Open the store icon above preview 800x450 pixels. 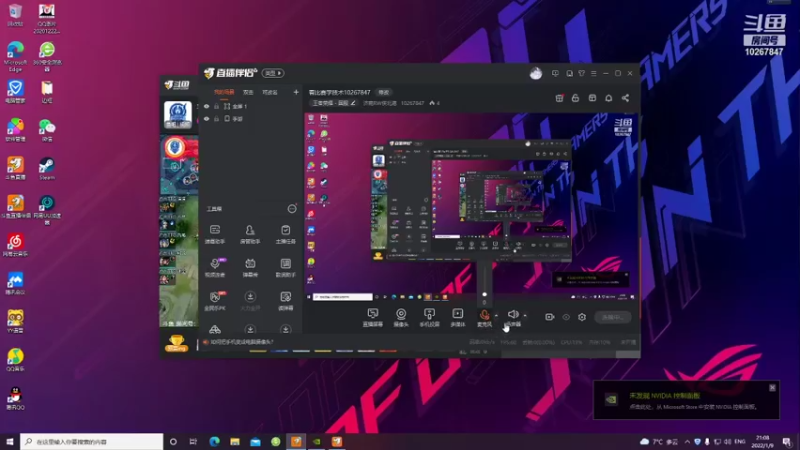point(592,98)
